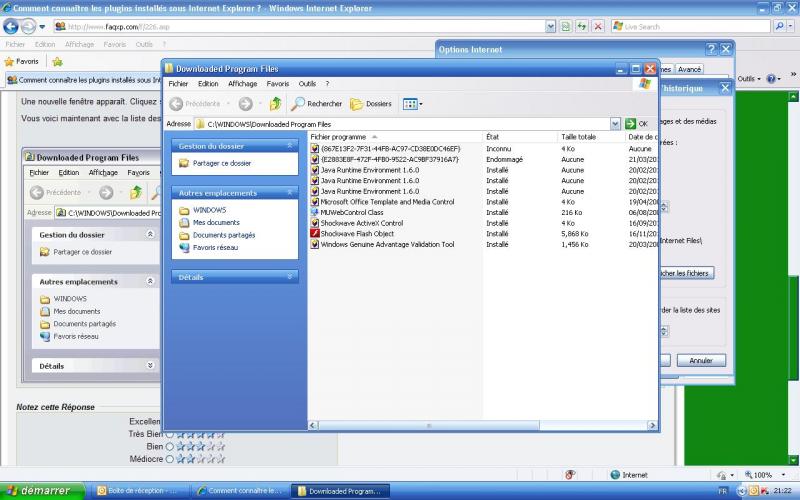Select the {E2883E8F-472F-4FB0...} entry icon

coord(315,159)
